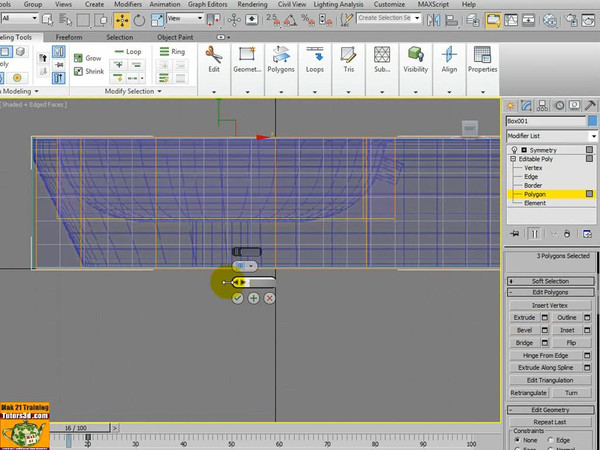Open the Hierarchy command panel tab
This screenshot has width=600, height=450.
pos(542,106)
